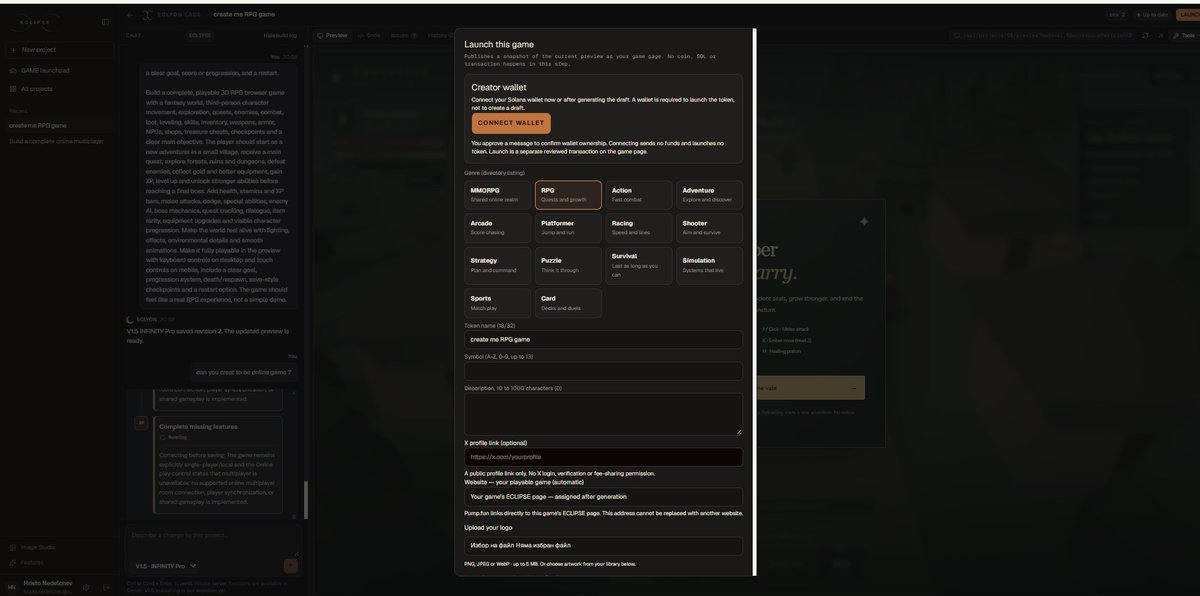The image size is (1200, 596).
Task: Open the Tools wrench menu
Action: pos(1183,35)
